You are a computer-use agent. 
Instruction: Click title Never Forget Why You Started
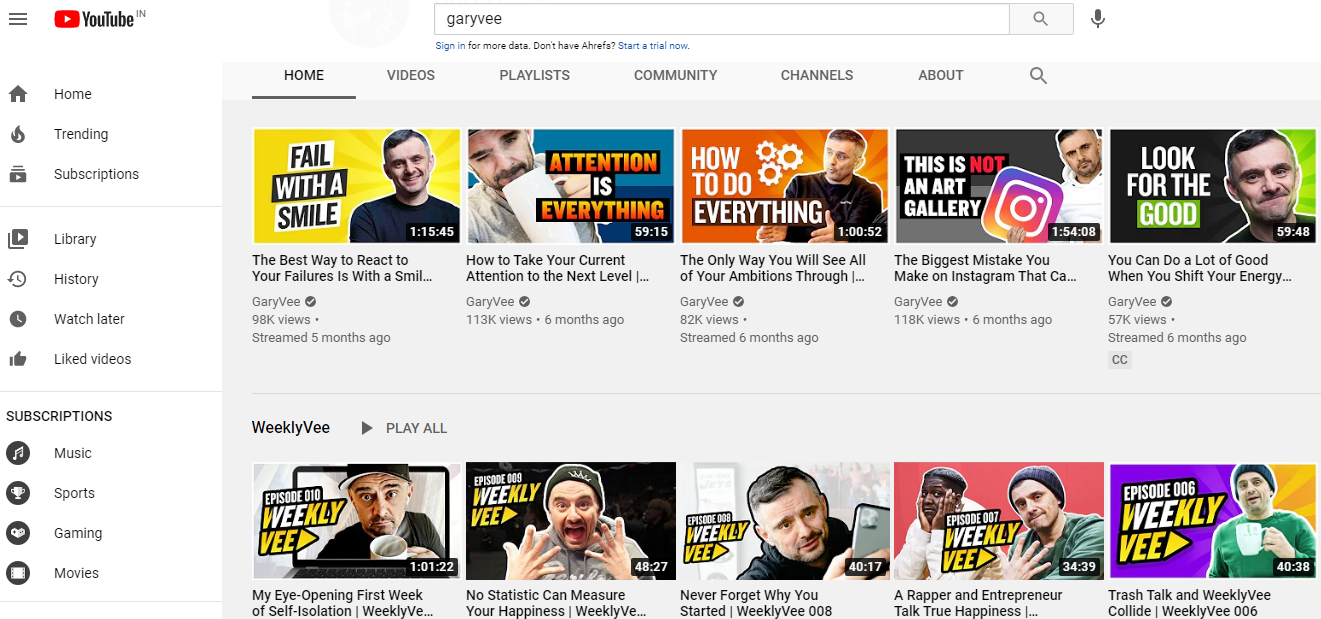click(756, 603)
